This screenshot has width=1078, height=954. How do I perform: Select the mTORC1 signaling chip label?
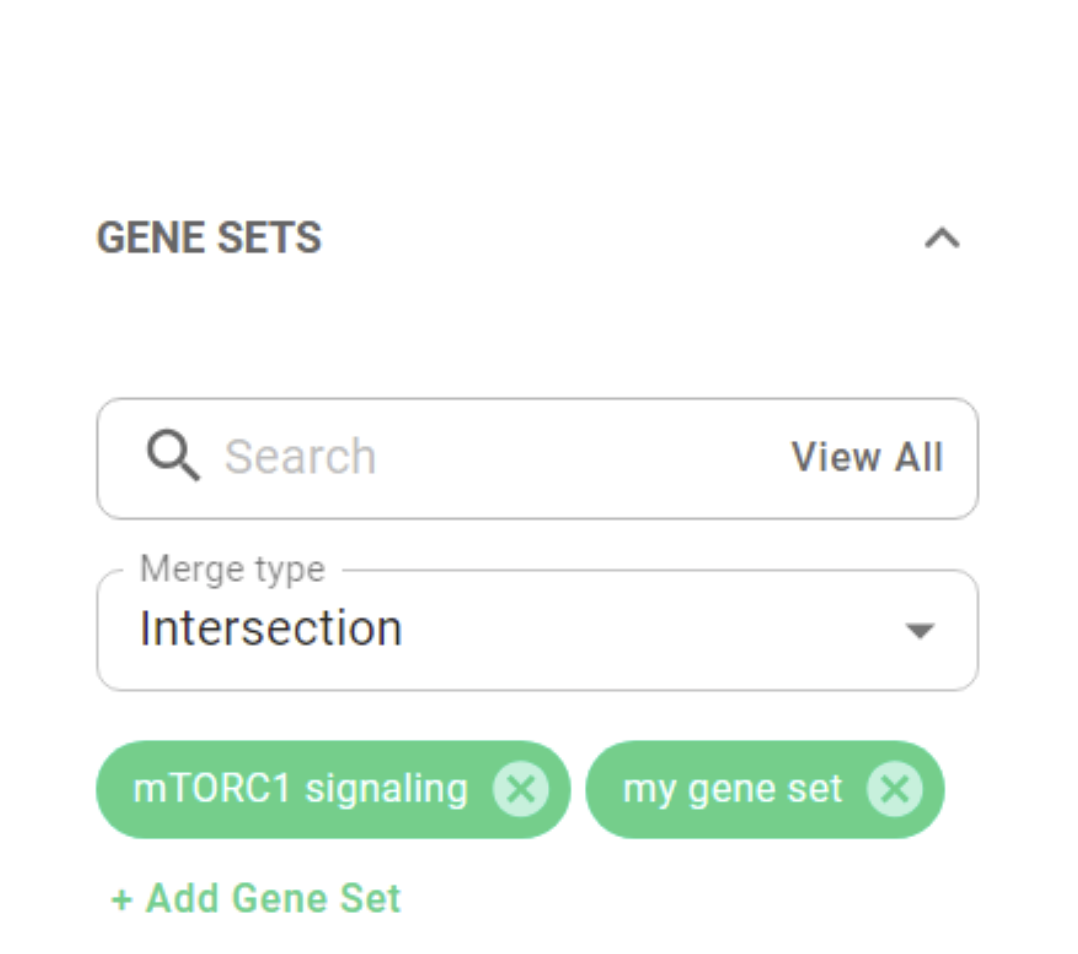click(x=300, y=789)
